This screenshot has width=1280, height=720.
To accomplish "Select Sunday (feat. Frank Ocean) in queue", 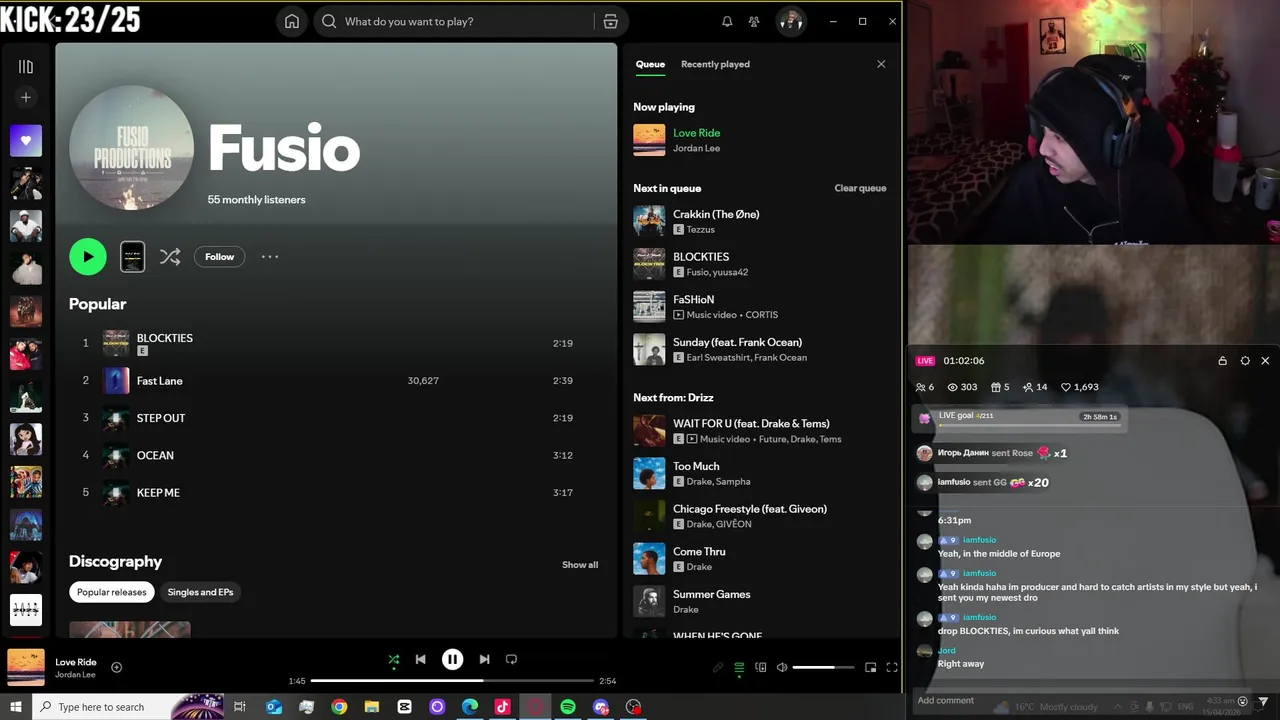I will tap(760, 349).
